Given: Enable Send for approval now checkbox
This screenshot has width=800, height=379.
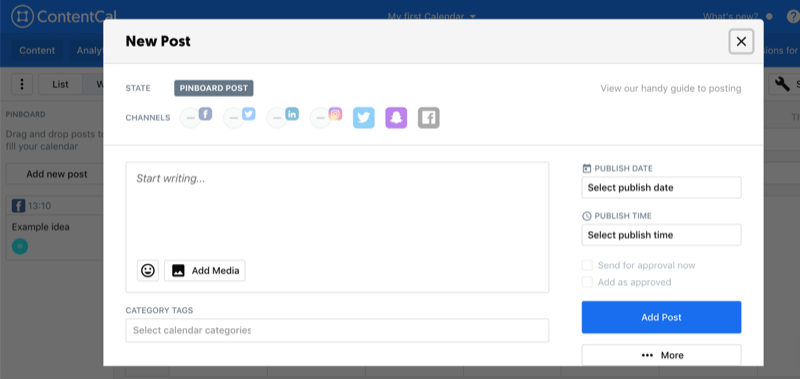Looking at the screenshot, I should click(x=588, y=265).
